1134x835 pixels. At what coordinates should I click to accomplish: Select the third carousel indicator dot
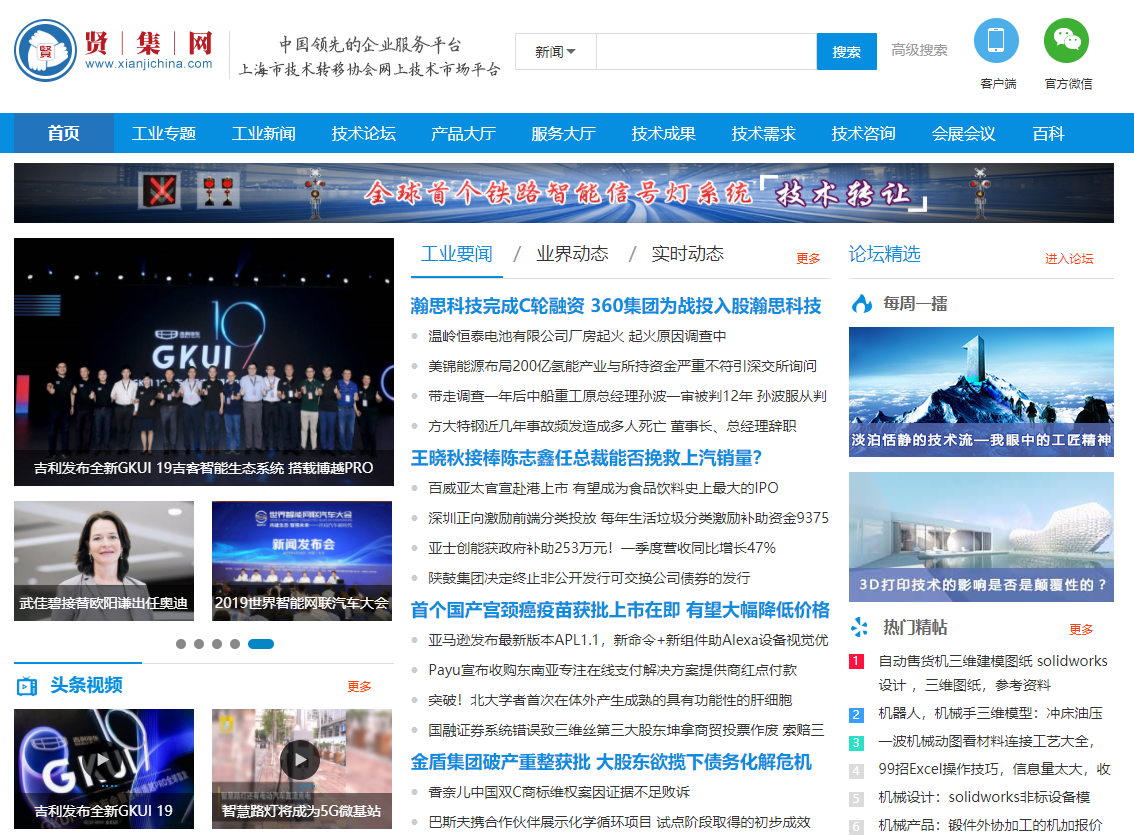[217, 644]
